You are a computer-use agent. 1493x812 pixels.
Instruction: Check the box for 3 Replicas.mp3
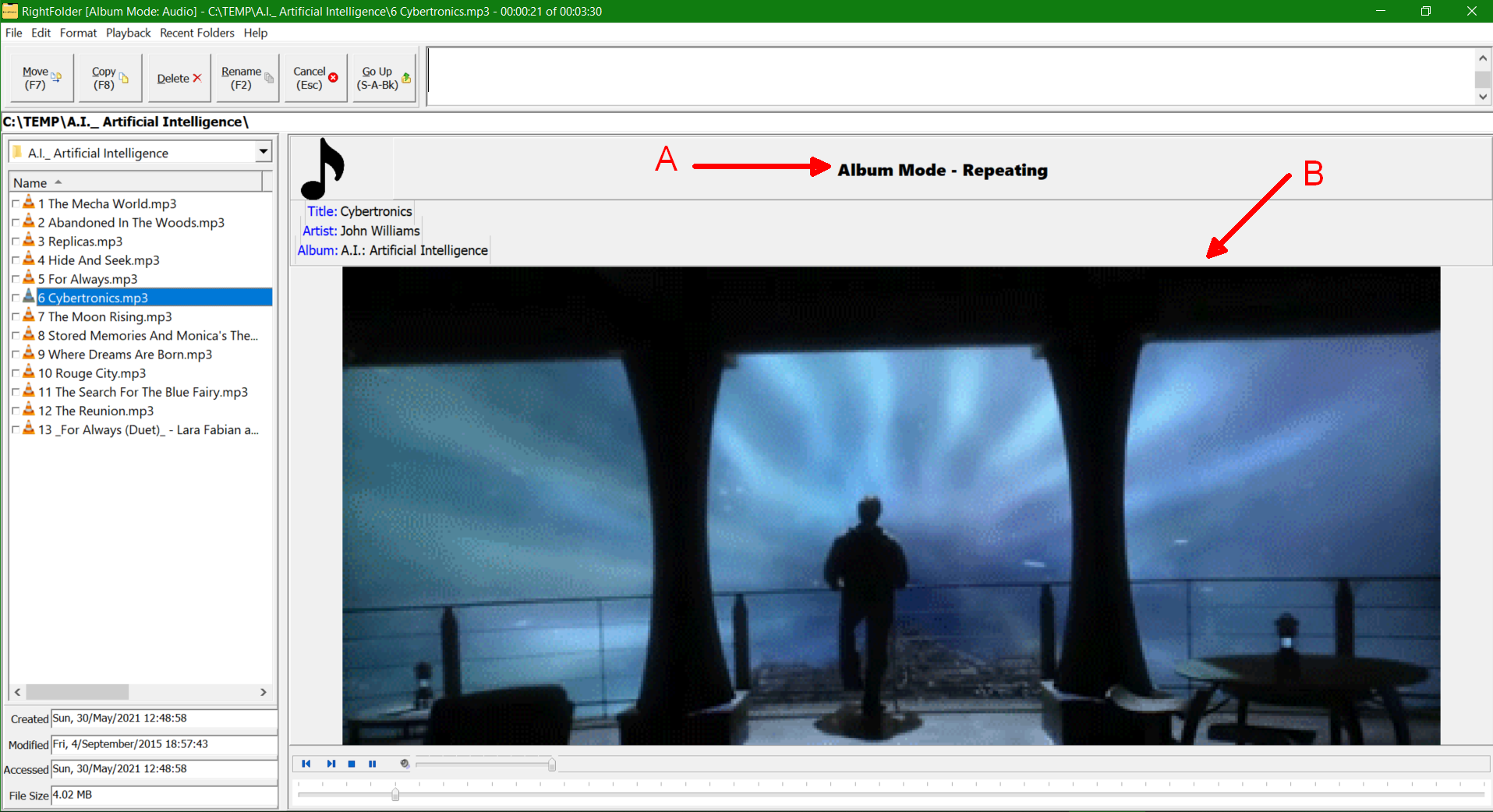pos(16,242)
